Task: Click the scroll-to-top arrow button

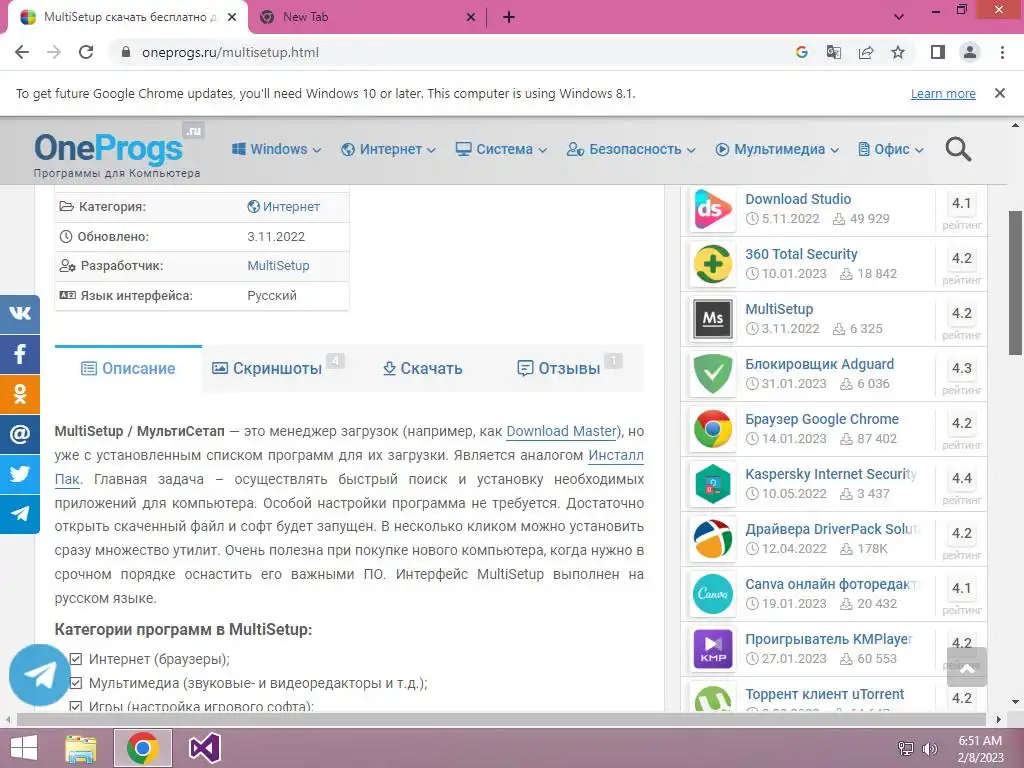Action: coord(967,667)
